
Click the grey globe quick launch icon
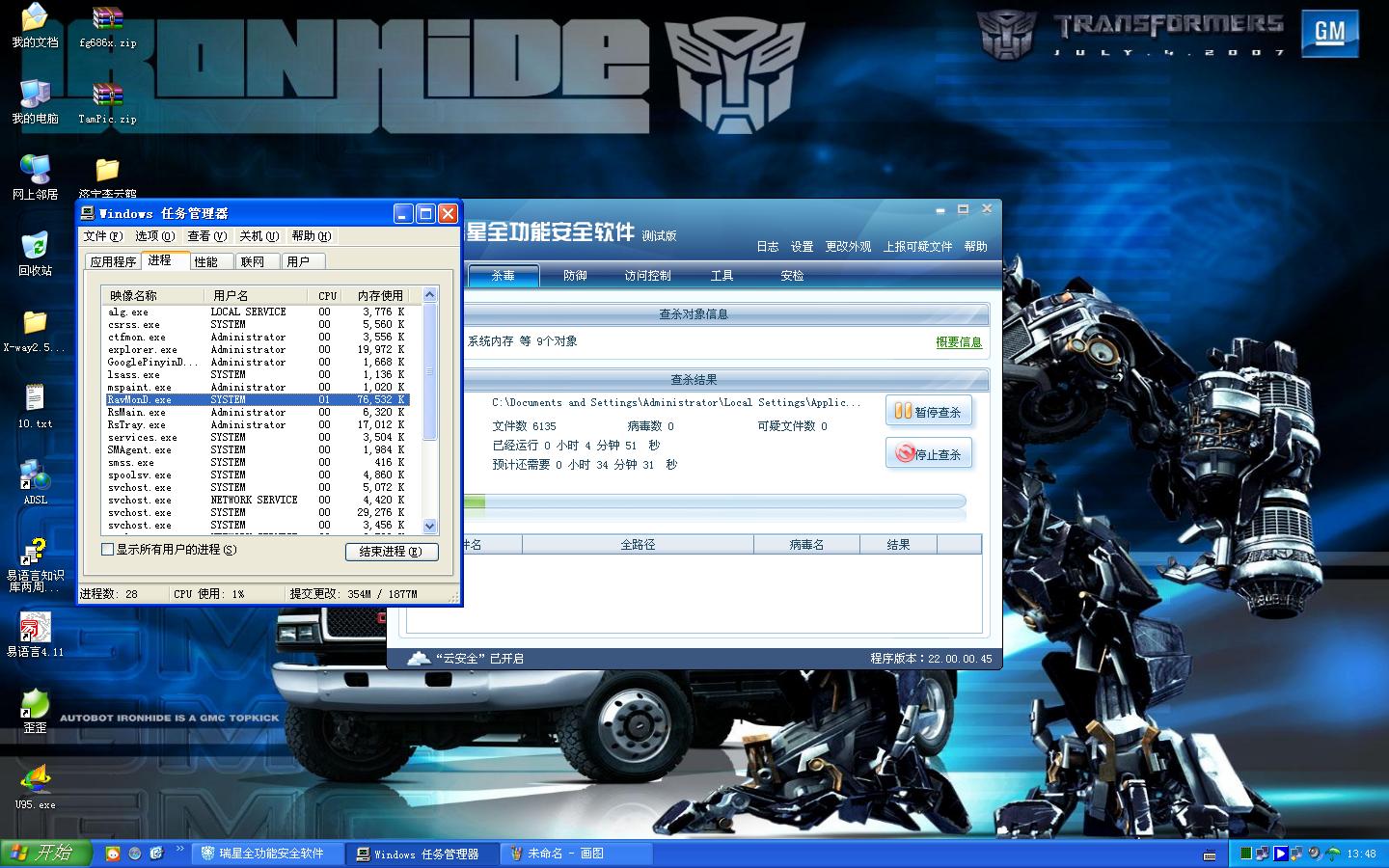pos(135,854)
